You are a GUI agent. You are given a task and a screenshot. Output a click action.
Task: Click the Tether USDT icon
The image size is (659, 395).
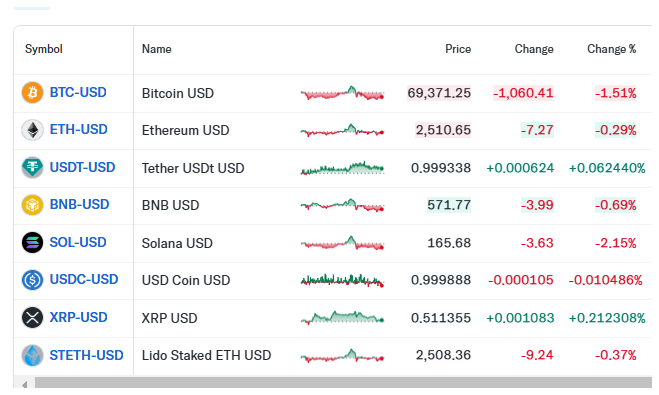[x=32, y=167]
